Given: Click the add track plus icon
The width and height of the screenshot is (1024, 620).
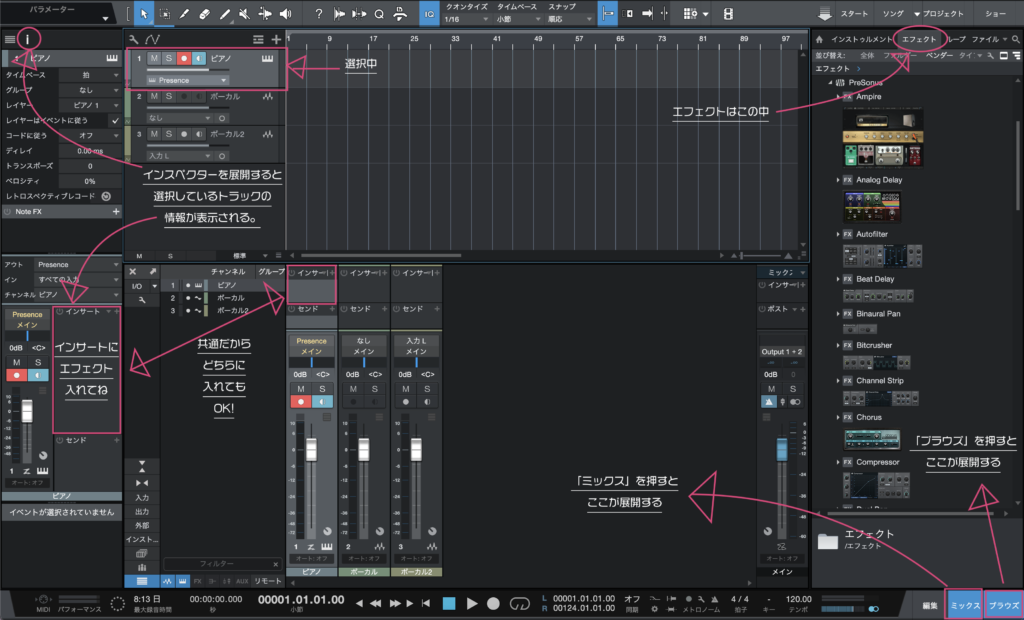Looking at the screenshot, I should click(276, 39).
